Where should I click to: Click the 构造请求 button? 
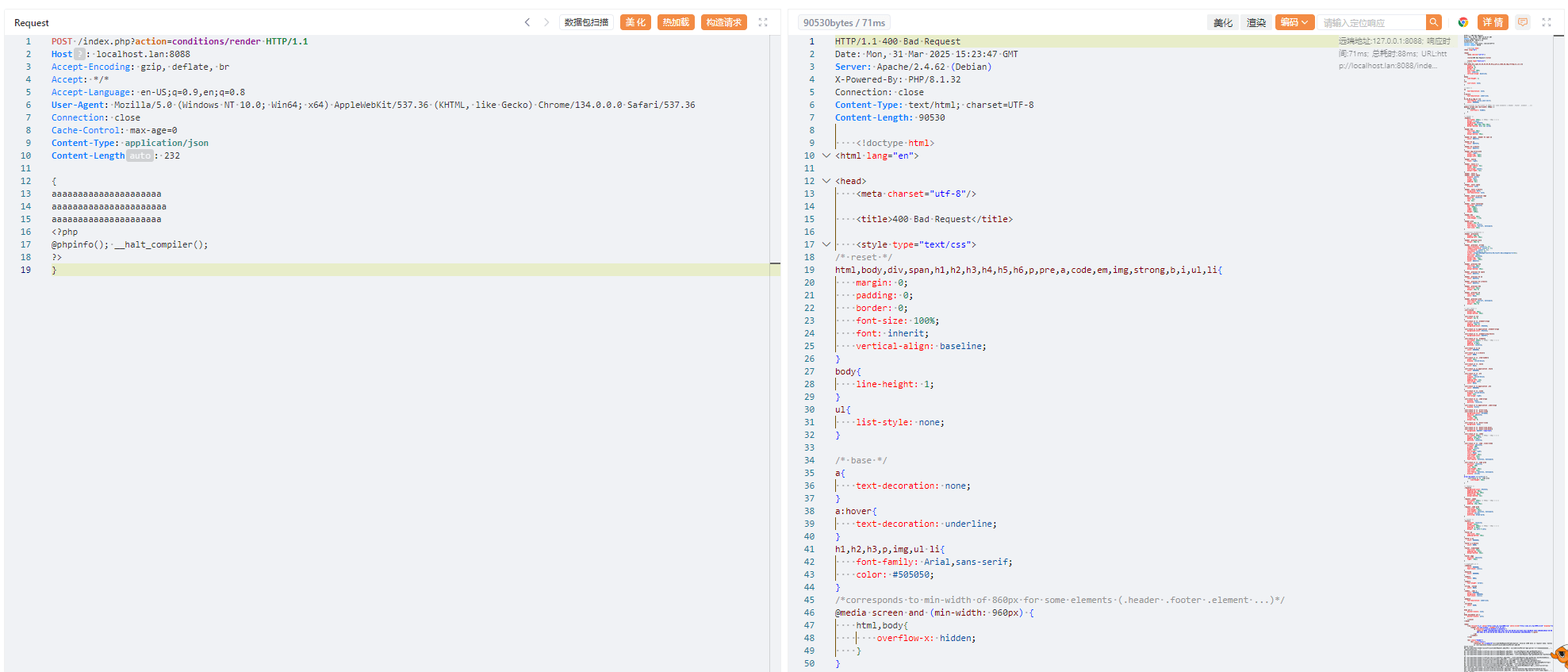point(724,22)
